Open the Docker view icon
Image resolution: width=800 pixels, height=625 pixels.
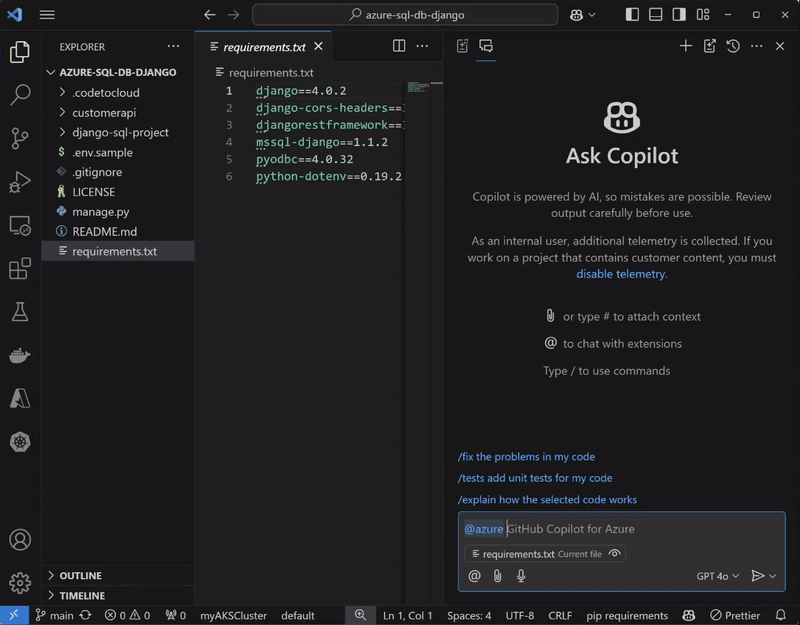(20, 355)
